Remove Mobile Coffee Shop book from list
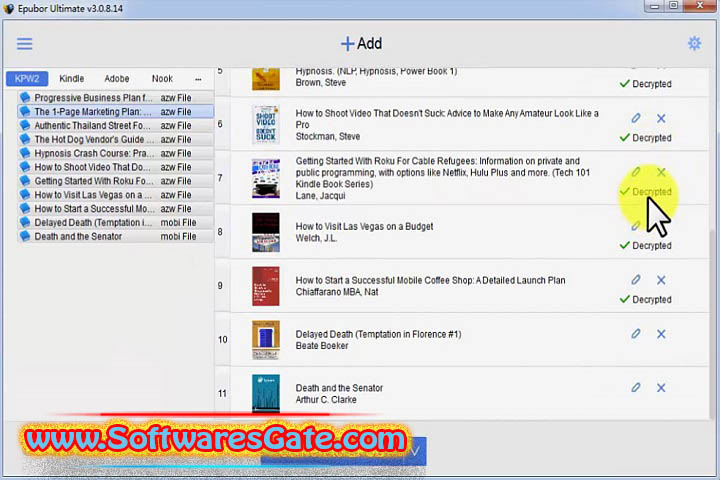The height and width of the screenshot is (480, 720). pos(661,280)
